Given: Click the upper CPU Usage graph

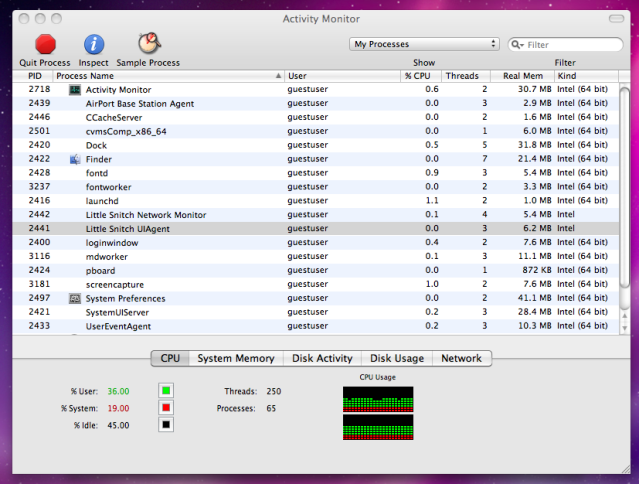Looking at the screenshot, I should [378, 399].
